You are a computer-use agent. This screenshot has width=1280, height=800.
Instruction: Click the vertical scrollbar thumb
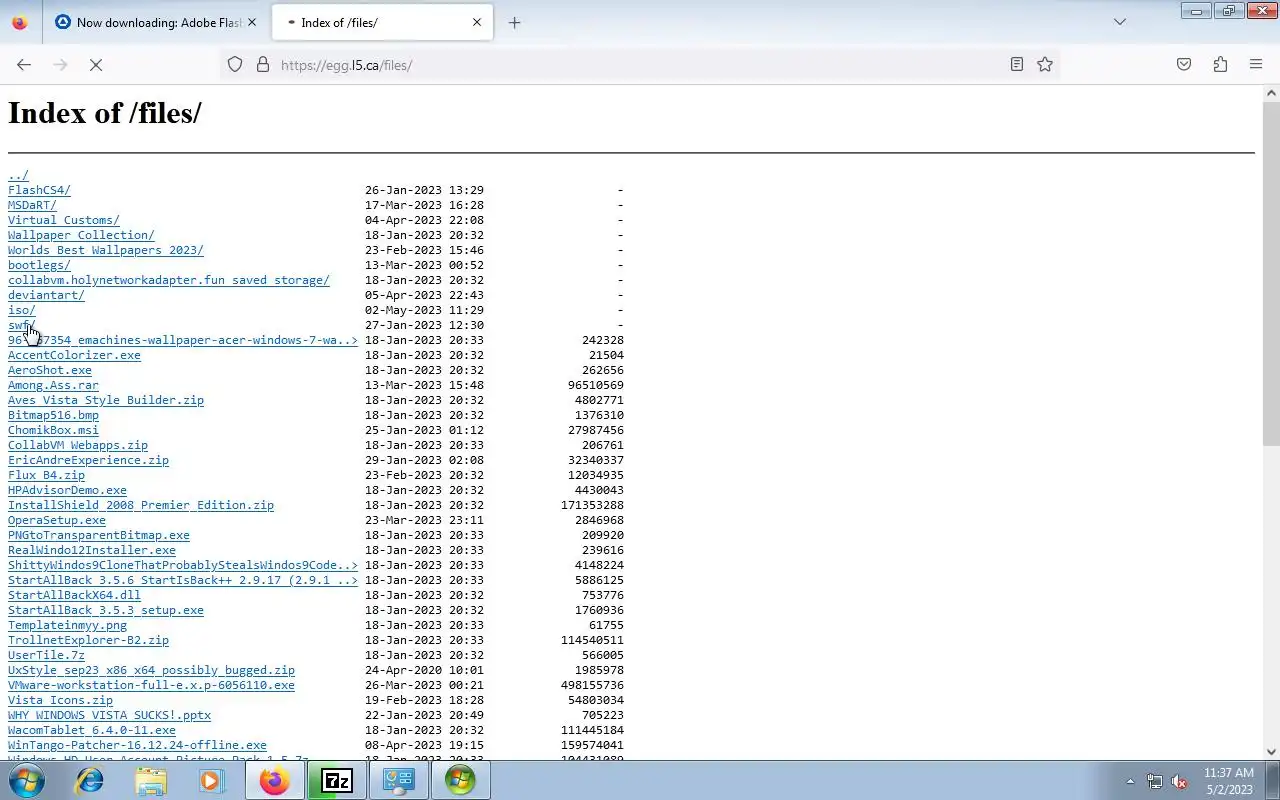click(1271, 275)
